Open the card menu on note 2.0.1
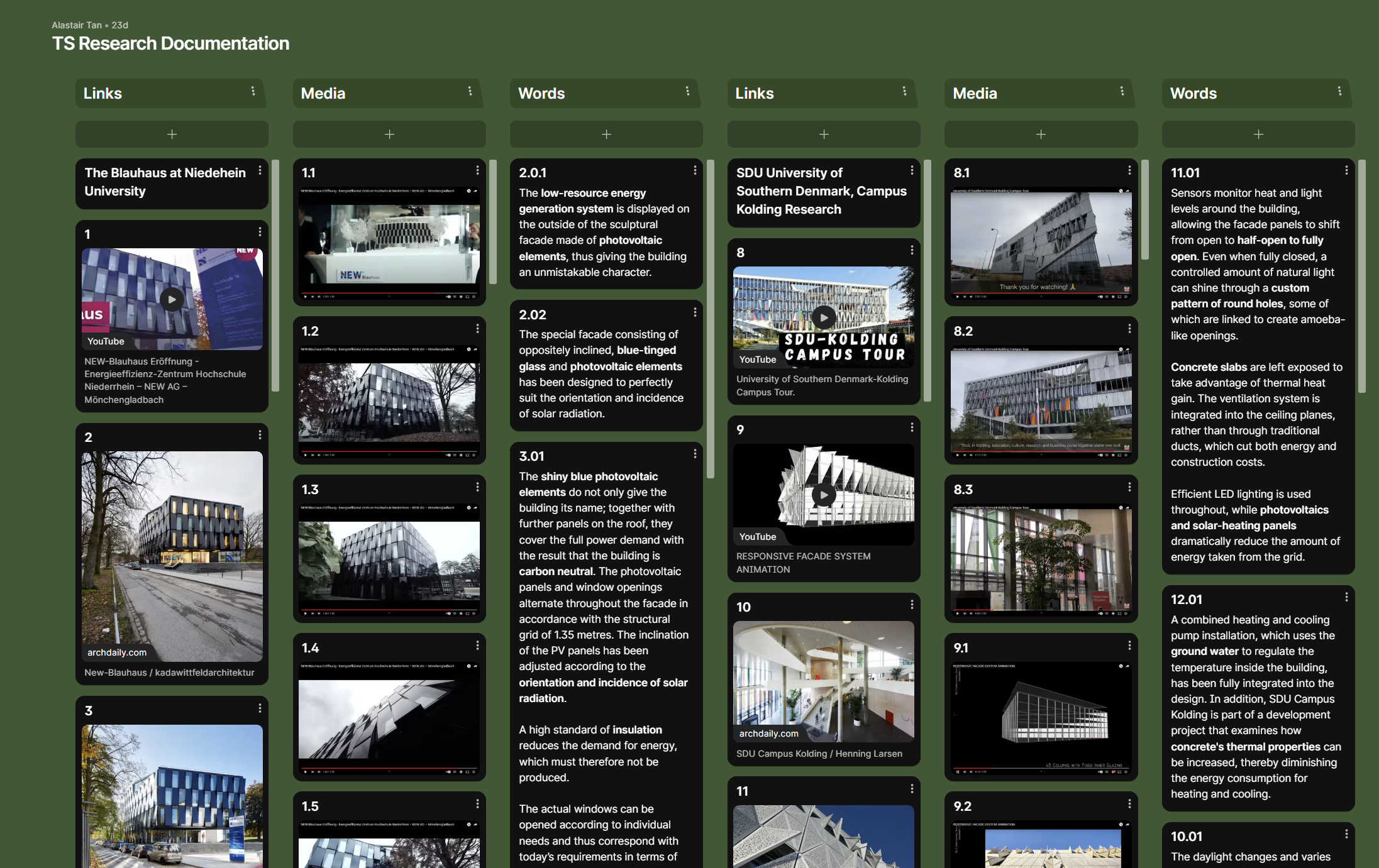This screenshot has width=1379, height=868. (694, 170)
